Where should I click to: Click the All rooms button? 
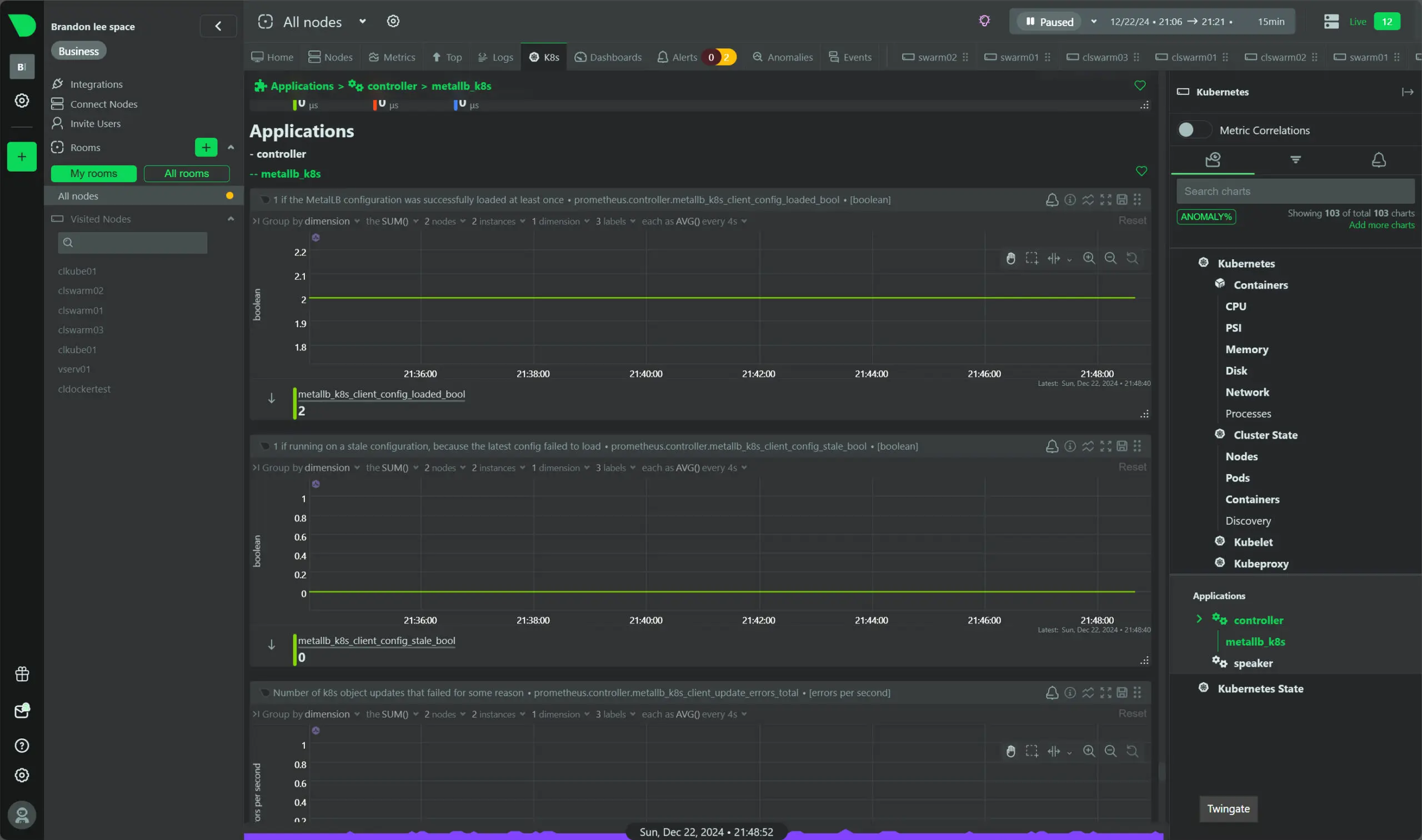click(186, 174)
